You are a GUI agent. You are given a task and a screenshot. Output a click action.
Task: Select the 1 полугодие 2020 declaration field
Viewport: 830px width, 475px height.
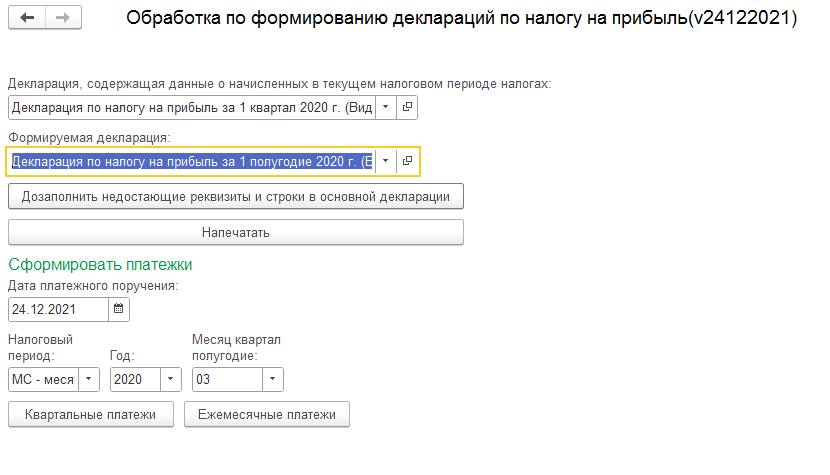click(x=190, y=161)
